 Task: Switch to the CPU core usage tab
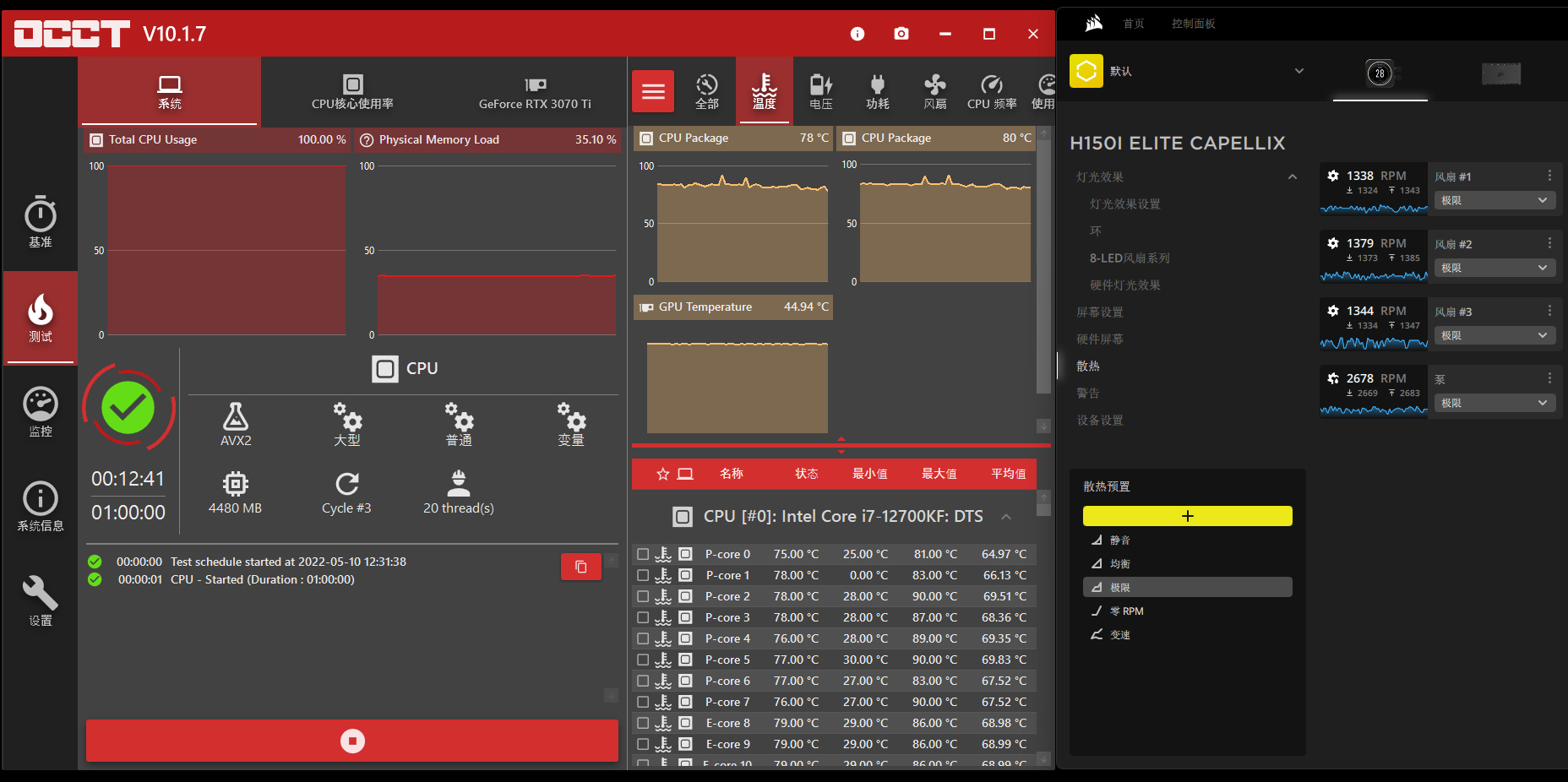pos(352,93)
